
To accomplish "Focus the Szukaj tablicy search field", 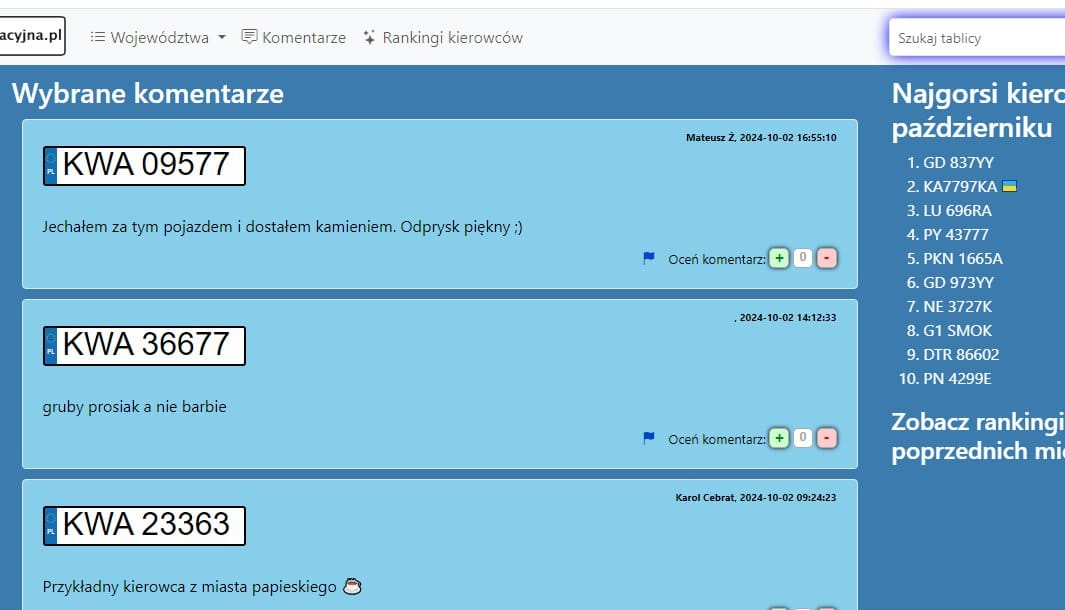I will click(x=977, y=38).
